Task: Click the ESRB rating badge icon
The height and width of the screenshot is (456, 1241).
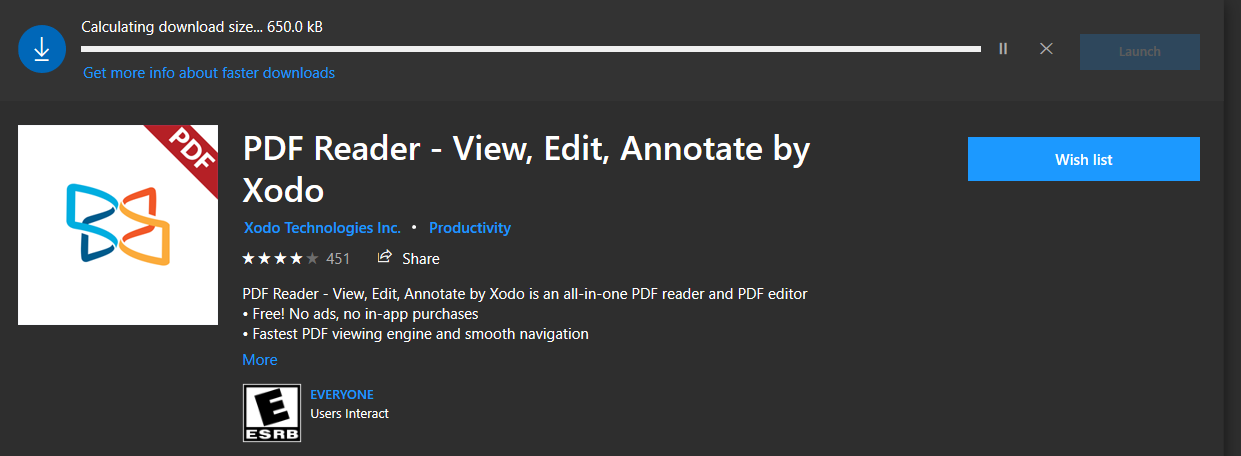Action: 272,413
